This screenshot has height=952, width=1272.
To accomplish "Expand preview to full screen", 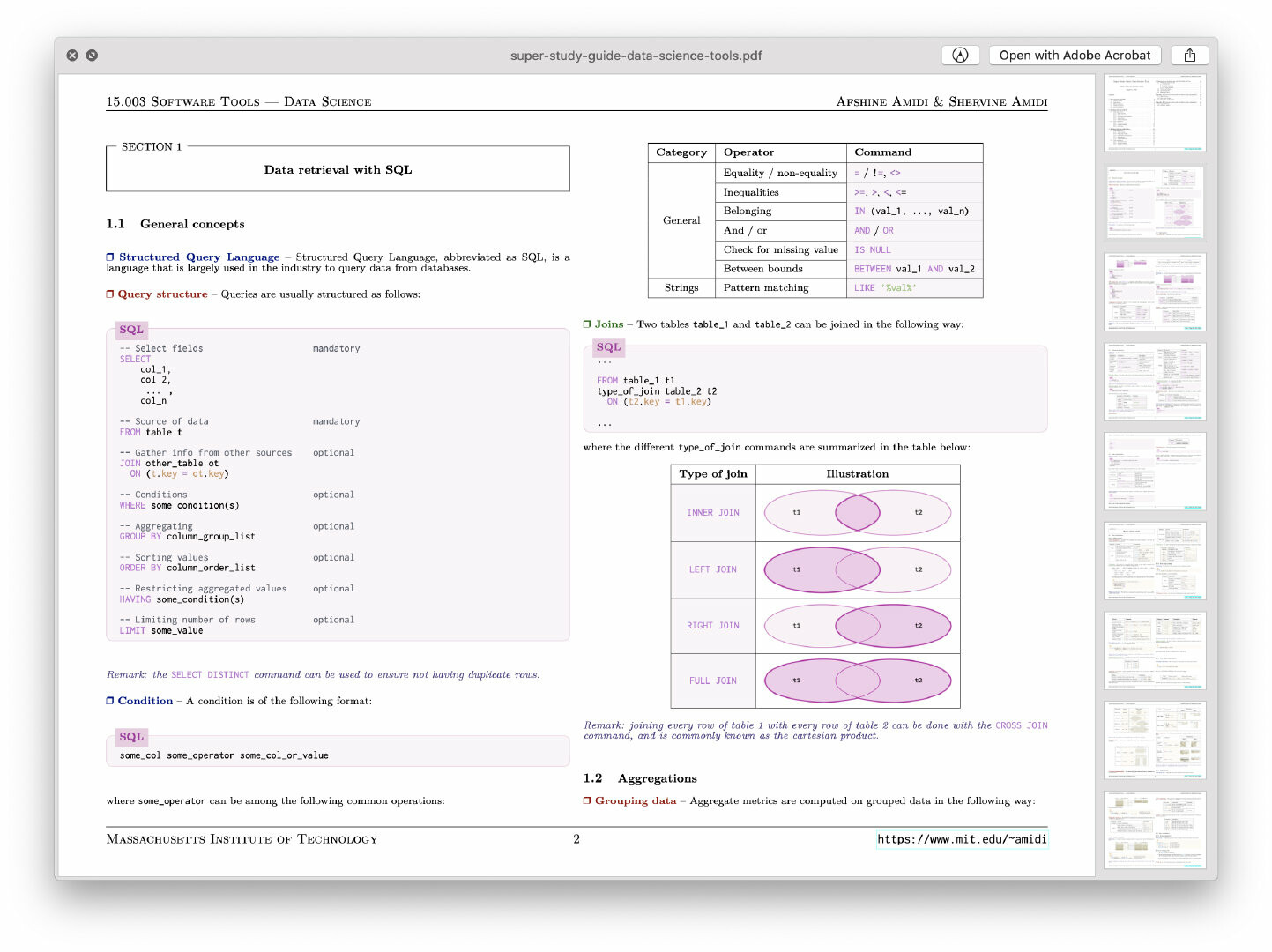I will 92,56.
